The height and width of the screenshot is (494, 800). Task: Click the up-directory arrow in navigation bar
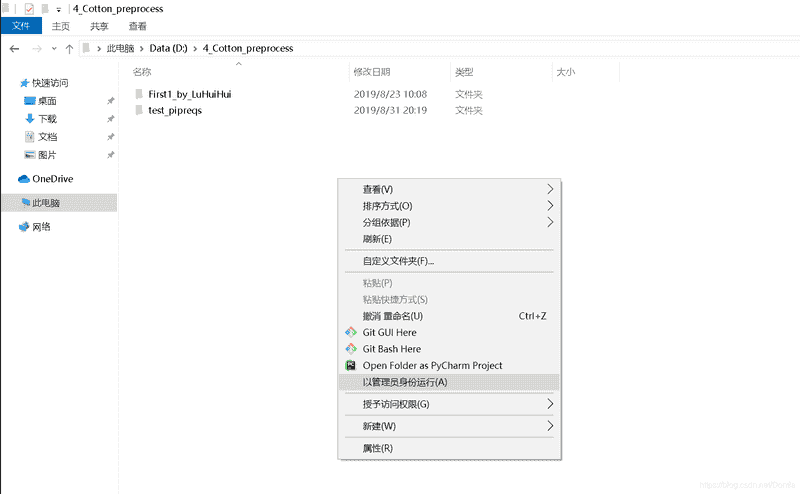click(x=69, y=48)
